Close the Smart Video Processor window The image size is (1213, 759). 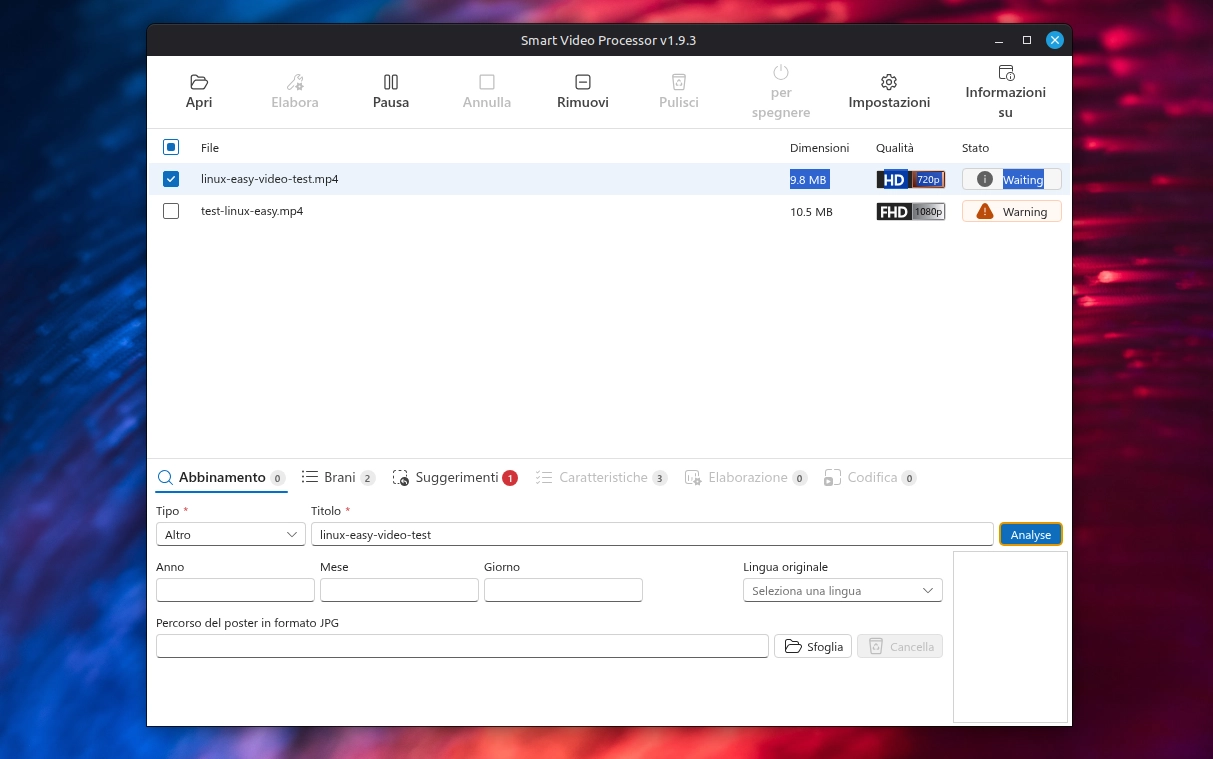[x=1055, y=40]
